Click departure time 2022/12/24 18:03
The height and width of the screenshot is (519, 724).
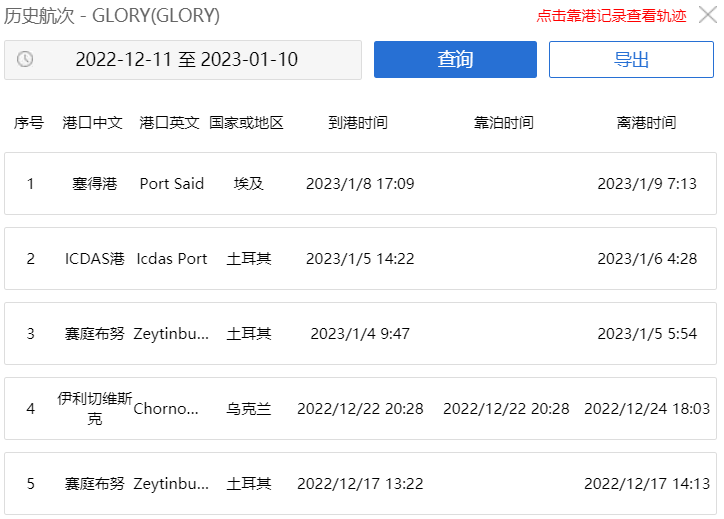click(647, 409)
